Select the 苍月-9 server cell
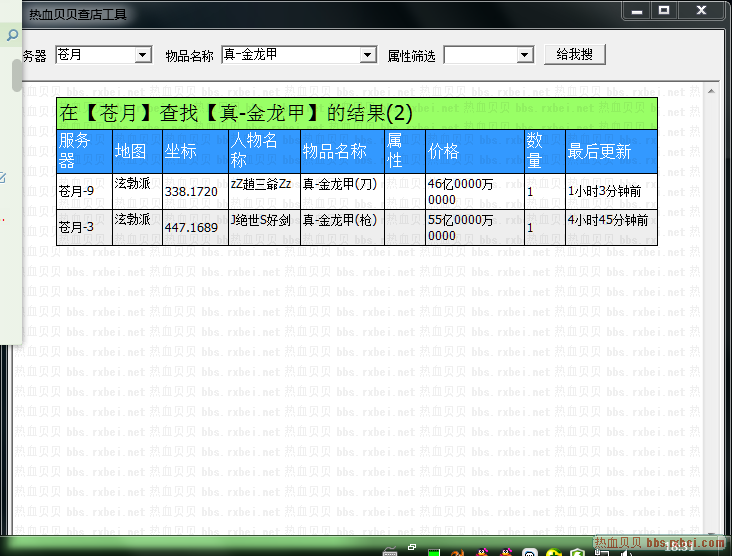The width and height of the screenshot is (732, 556). click(x=77, y=190)
